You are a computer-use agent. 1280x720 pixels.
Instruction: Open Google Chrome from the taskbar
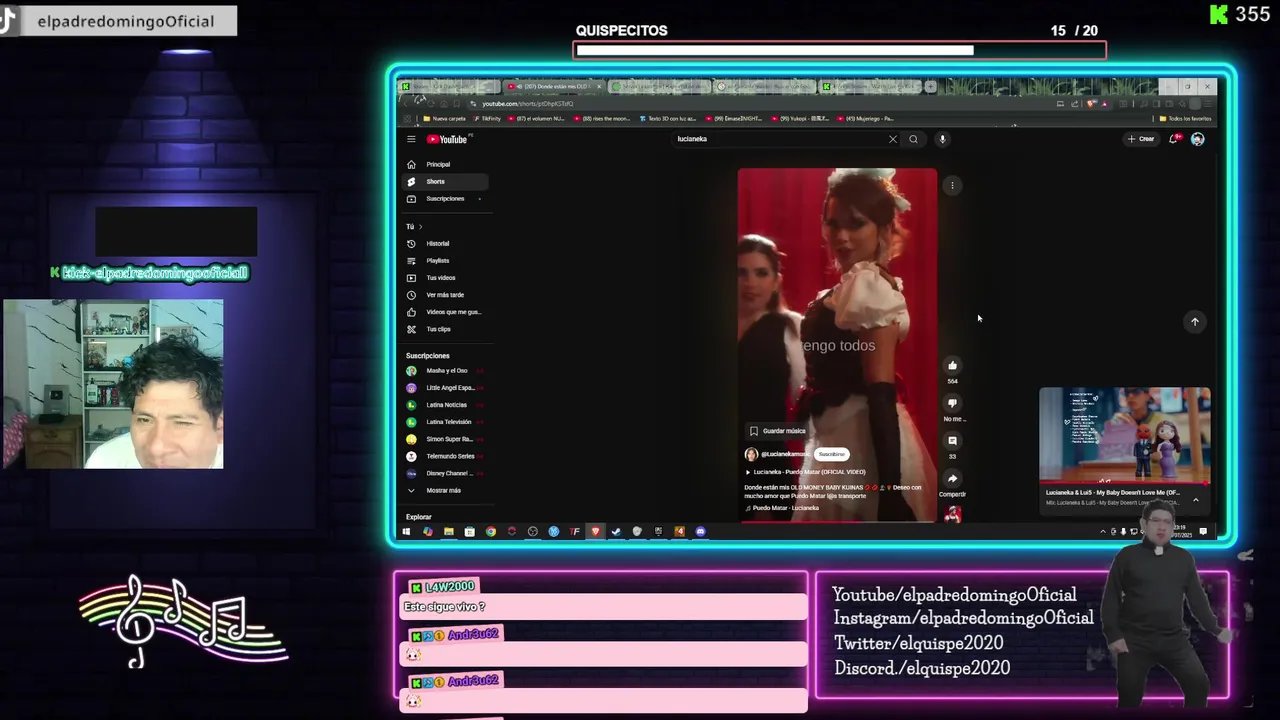tap(490, 532)
